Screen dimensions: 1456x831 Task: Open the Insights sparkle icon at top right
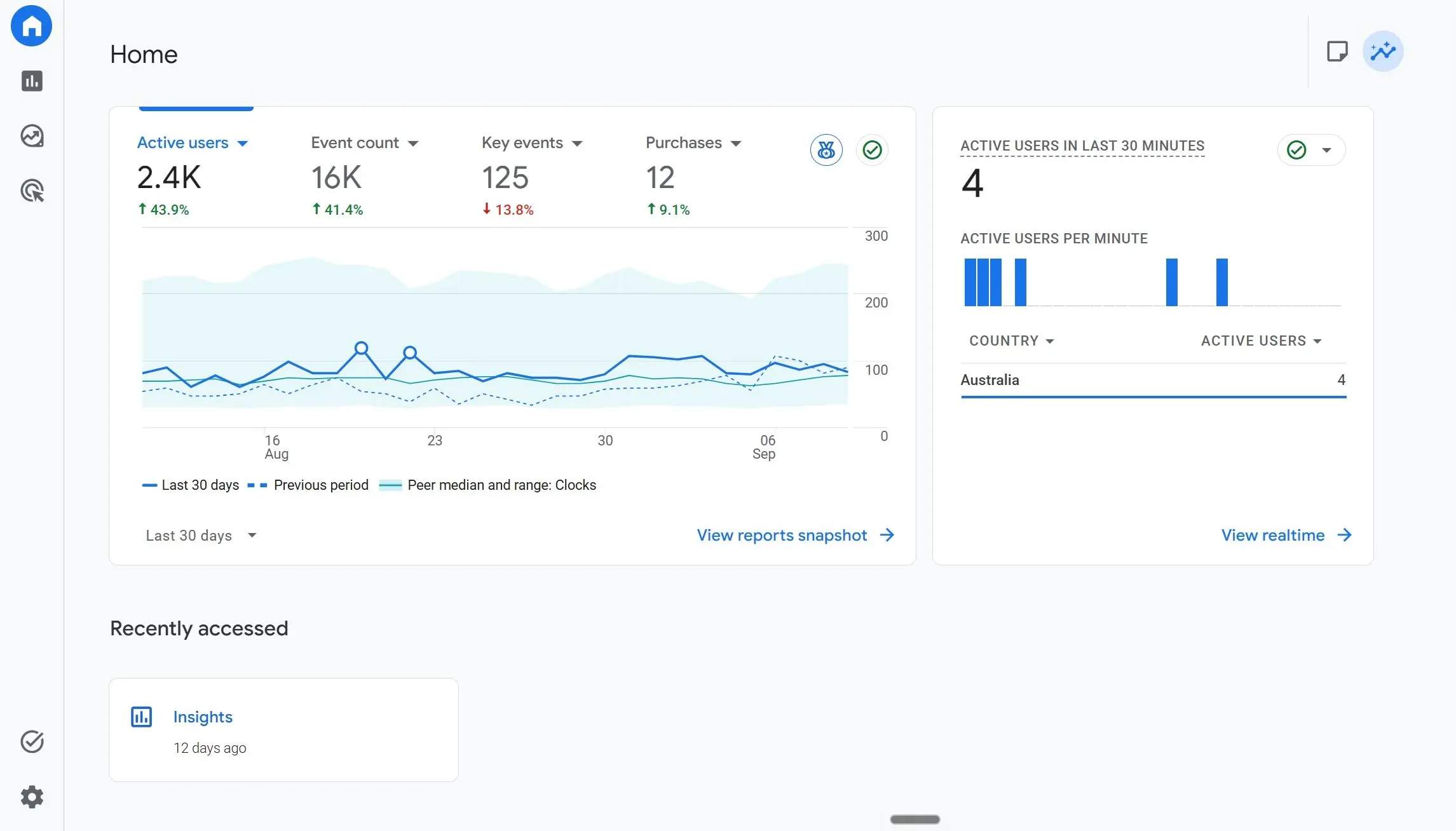point(1383,51)
